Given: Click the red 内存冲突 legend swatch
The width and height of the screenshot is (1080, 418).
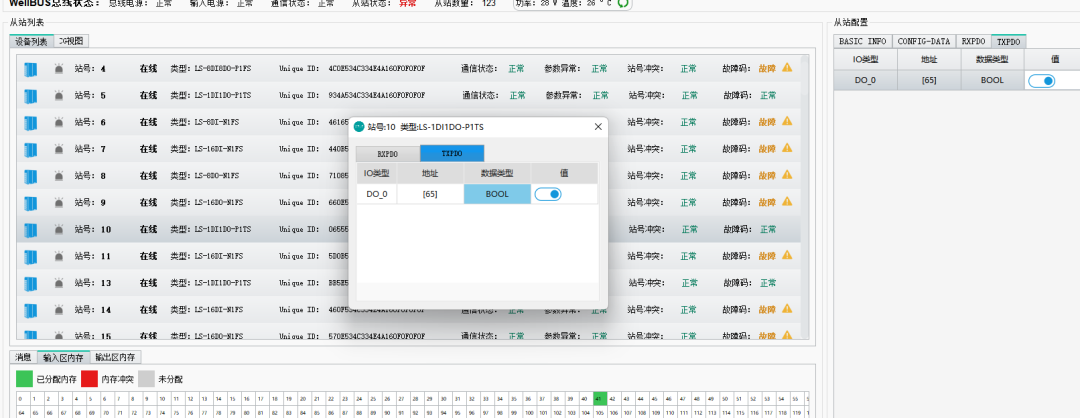Looking at the screenshot, I should tap(89, 379).
